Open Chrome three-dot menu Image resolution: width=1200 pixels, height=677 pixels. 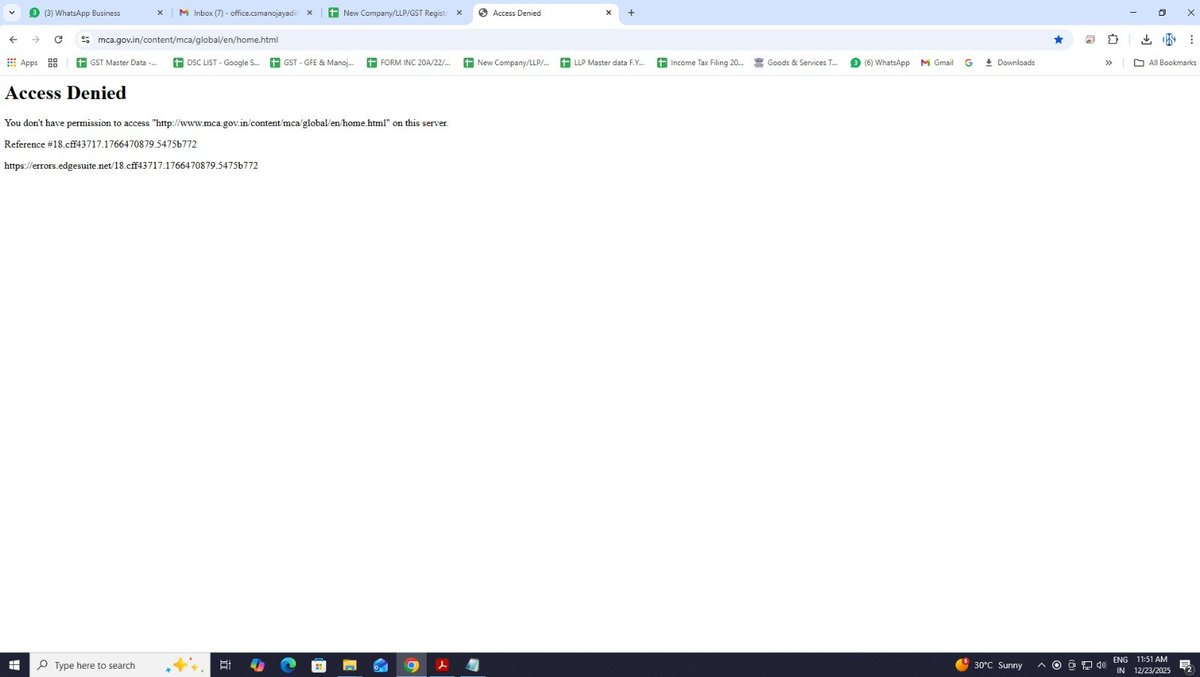[1191, 39]
